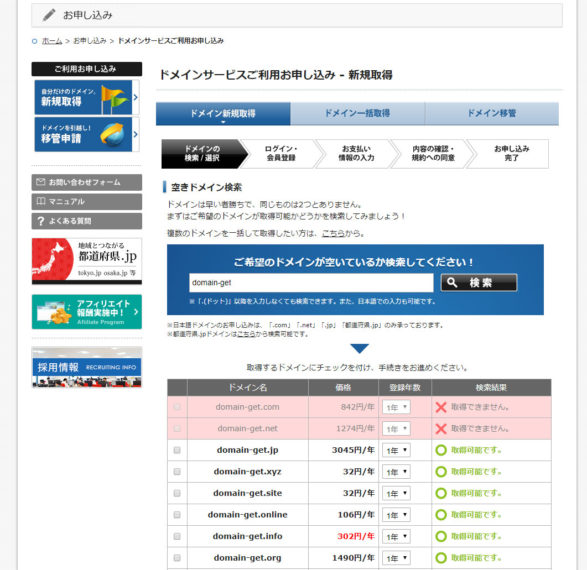
Task: Select the domain-get.org checkbox
Action: coord(177,558)
